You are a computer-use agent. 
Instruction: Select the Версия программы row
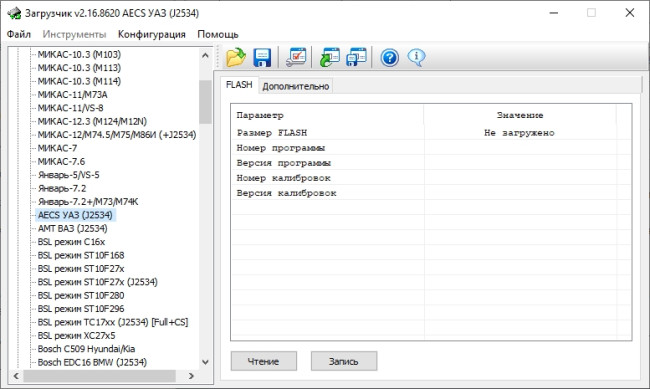point(431,163)
